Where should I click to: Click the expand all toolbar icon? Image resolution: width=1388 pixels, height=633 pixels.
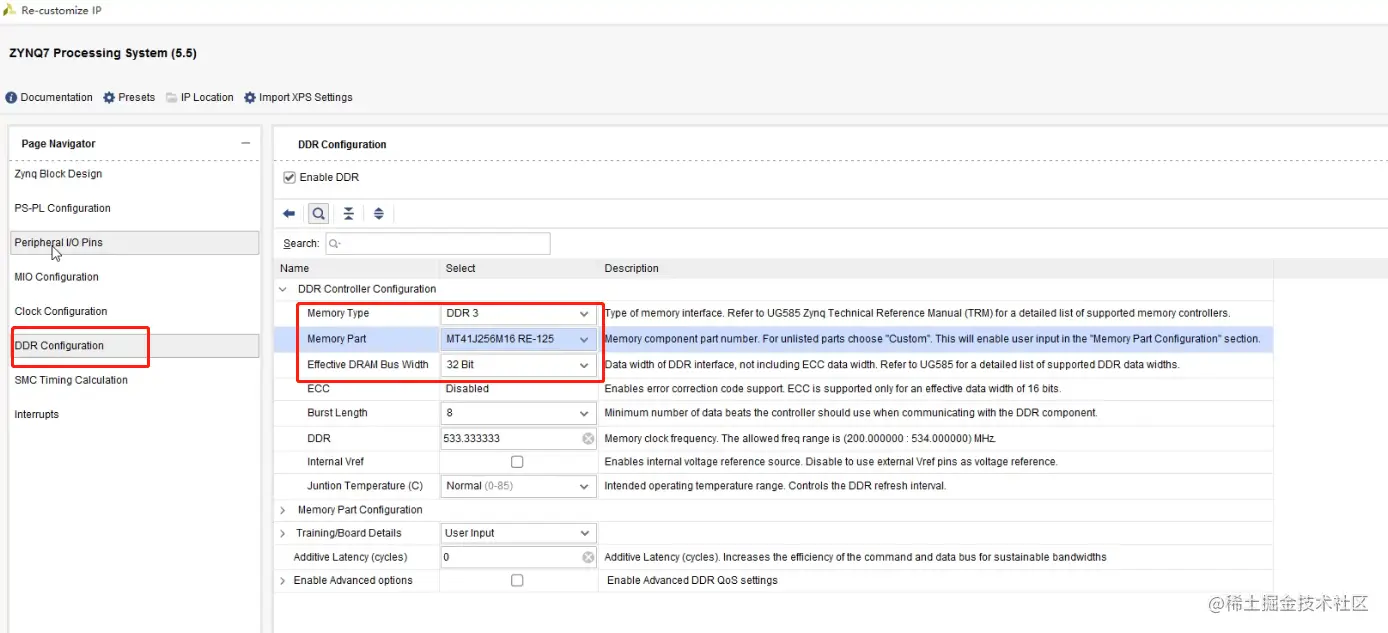pyautogui.click(x=379, y=213)
